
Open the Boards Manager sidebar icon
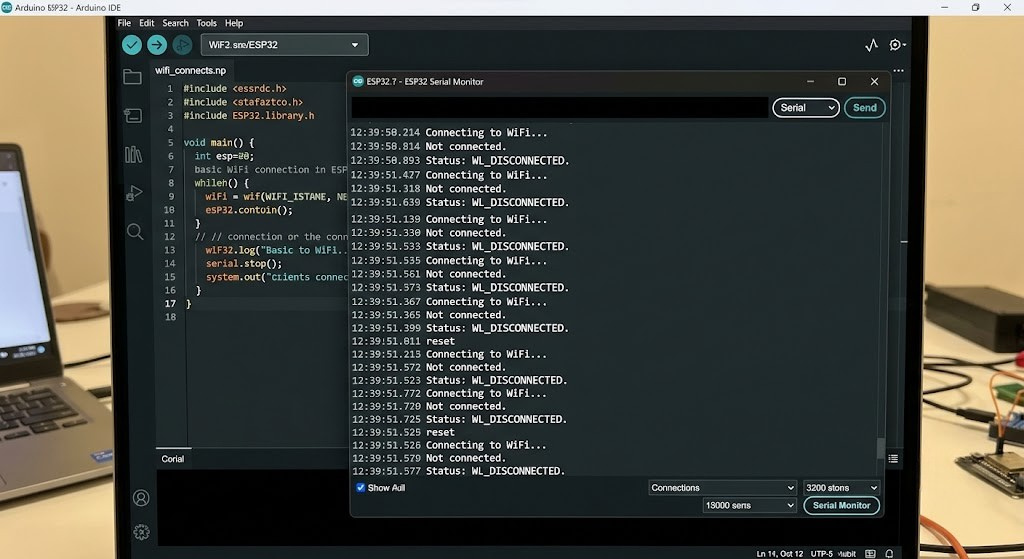(133, 116)
